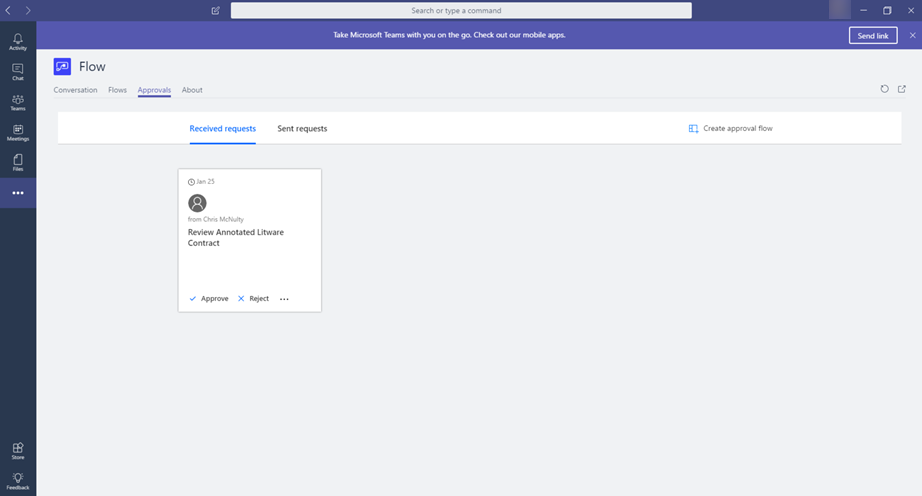Switch to the Conversation tab
Screen dimensions: 922x496
tap(75, 90)
